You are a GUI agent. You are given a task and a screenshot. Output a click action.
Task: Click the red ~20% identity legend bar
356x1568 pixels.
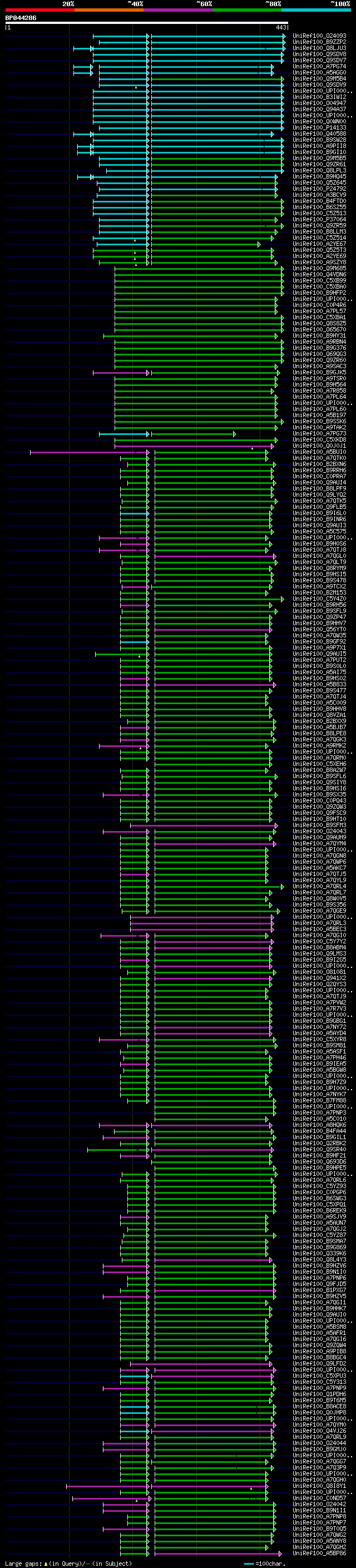[x=39, y=10]
